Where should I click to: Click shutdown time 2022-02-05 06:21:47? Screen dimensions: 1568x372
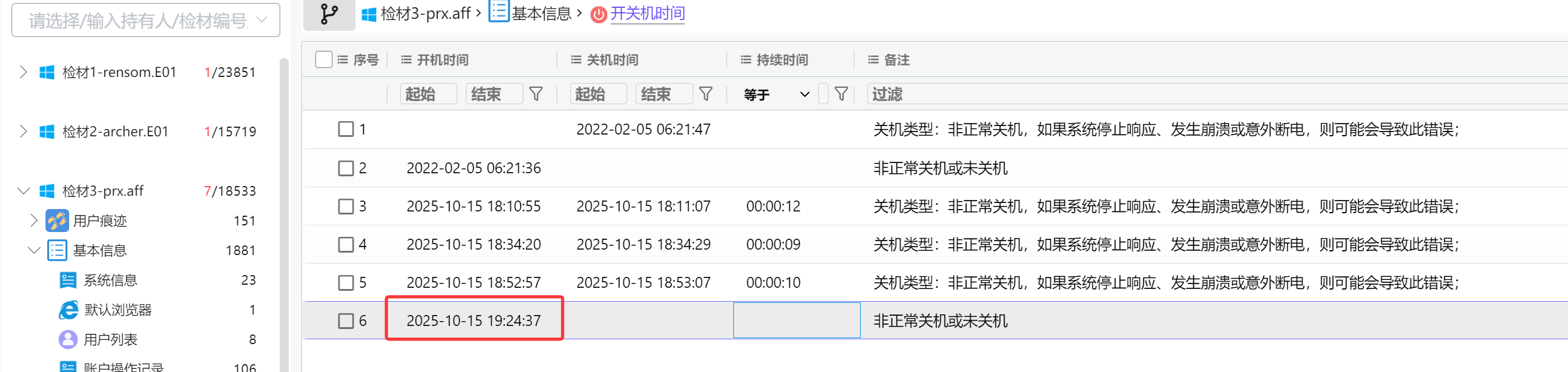[x=644, y=130]
